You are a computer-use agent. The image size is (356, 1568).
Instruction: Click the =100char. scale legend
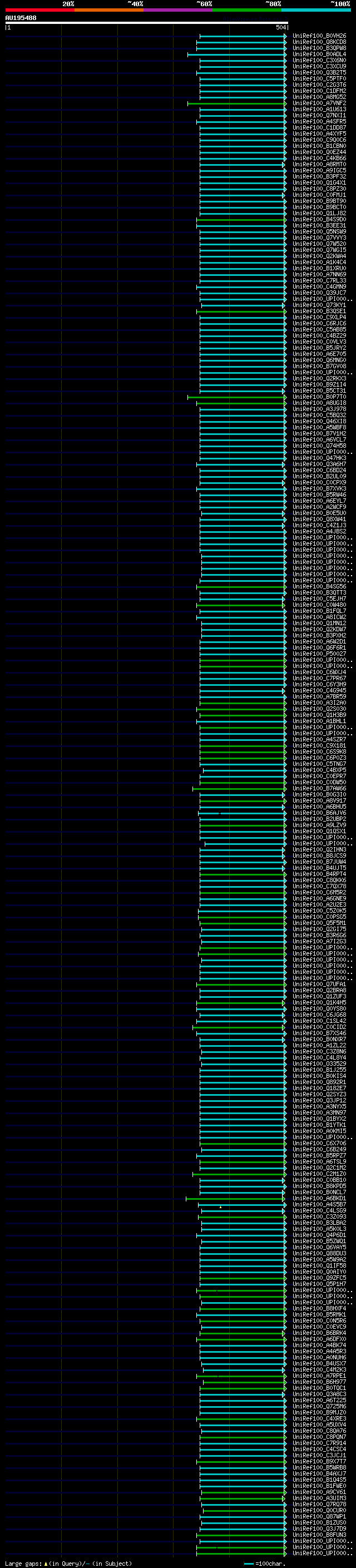click(265, 1564)
